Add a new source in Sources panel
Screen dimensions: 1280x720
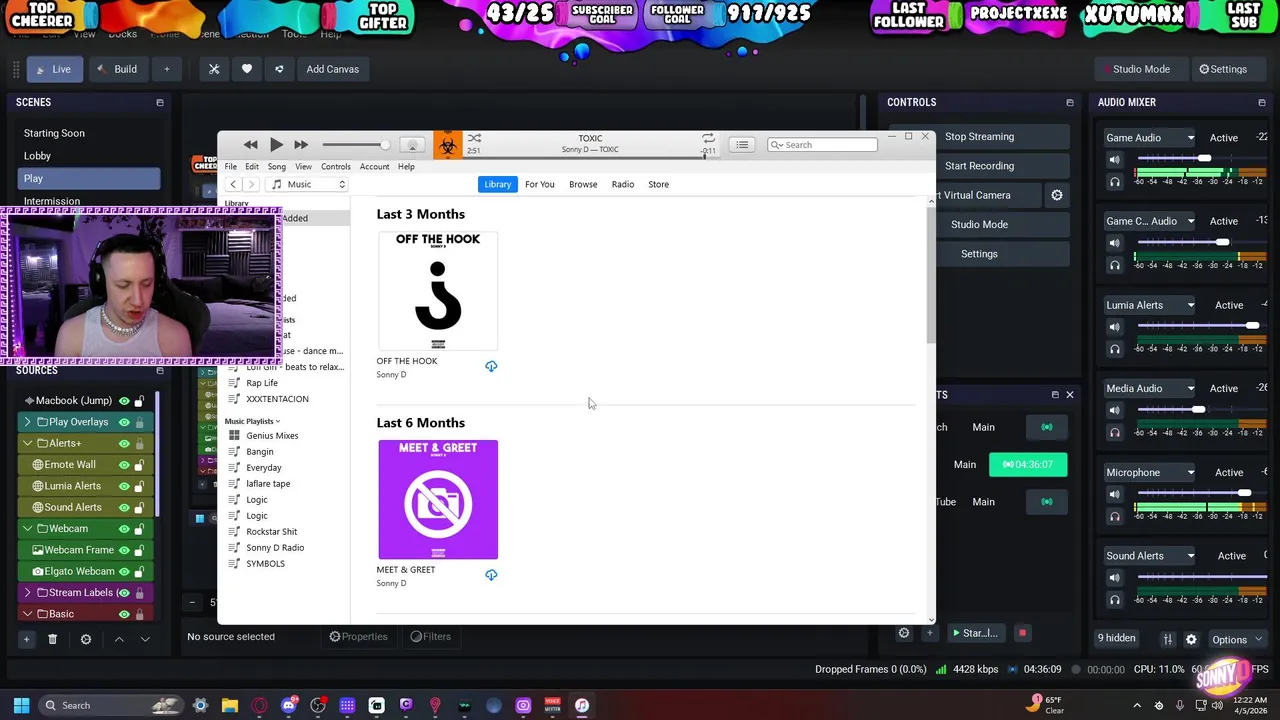(x=26, y=639)
